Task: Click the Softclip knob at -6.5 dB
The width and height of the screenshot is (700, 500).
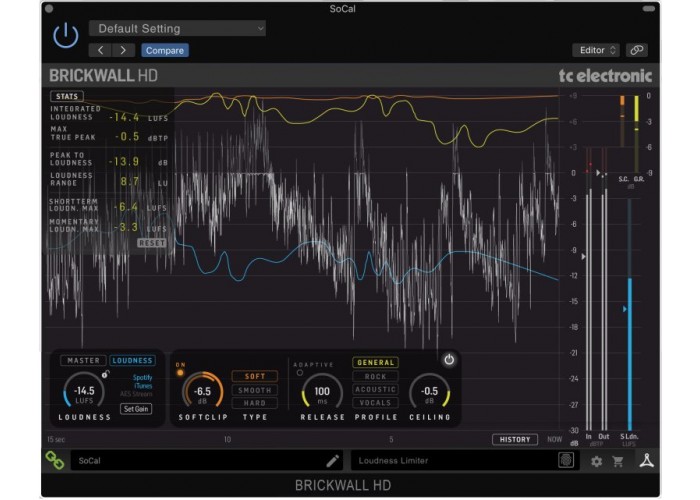Action: [x=202, y=392]
